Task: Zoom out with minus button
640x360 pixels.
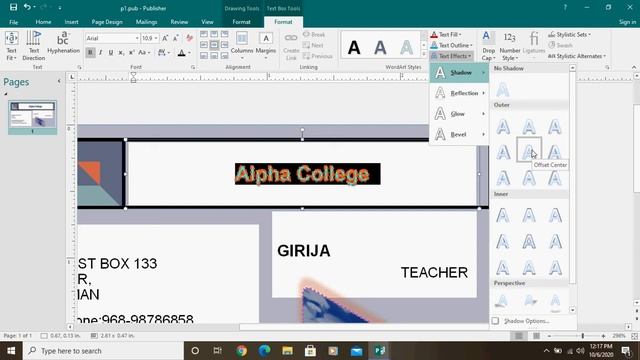Action: pos(549,336)
